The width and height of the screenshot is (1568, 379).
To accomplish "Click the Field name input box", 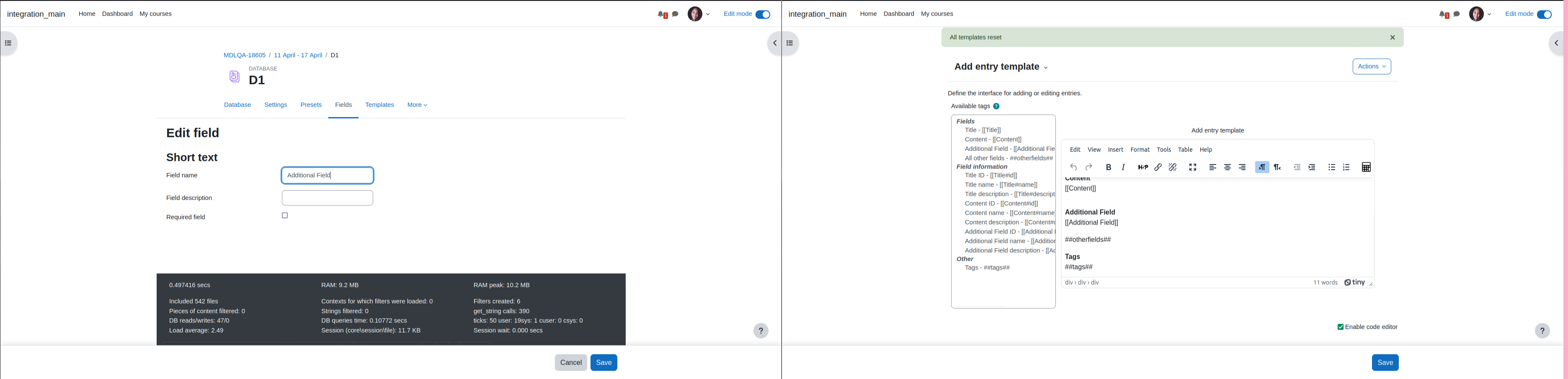I will coord(328,176).
